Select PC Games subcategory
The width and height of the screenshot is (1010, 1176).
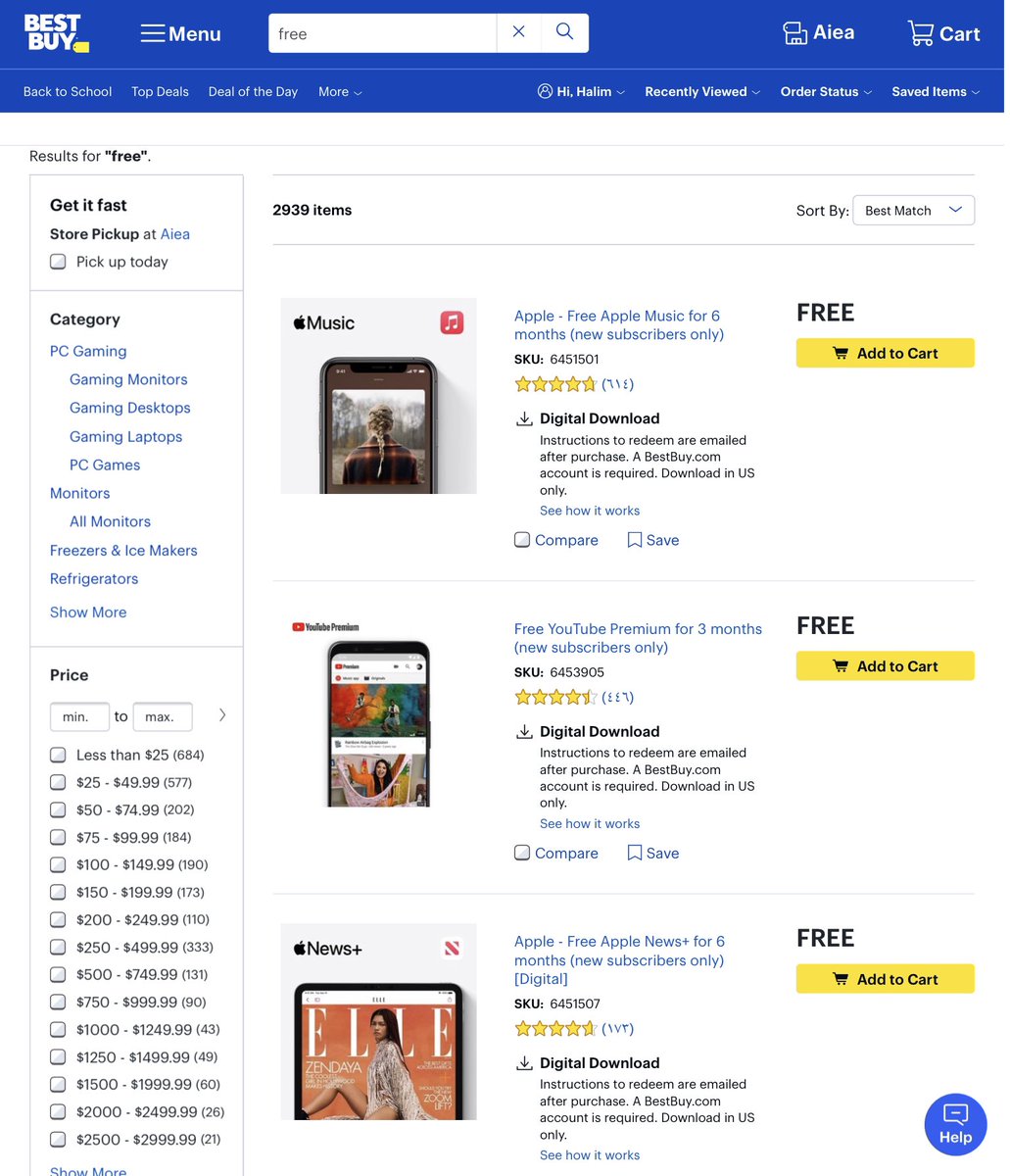click(x=105, y=465)
